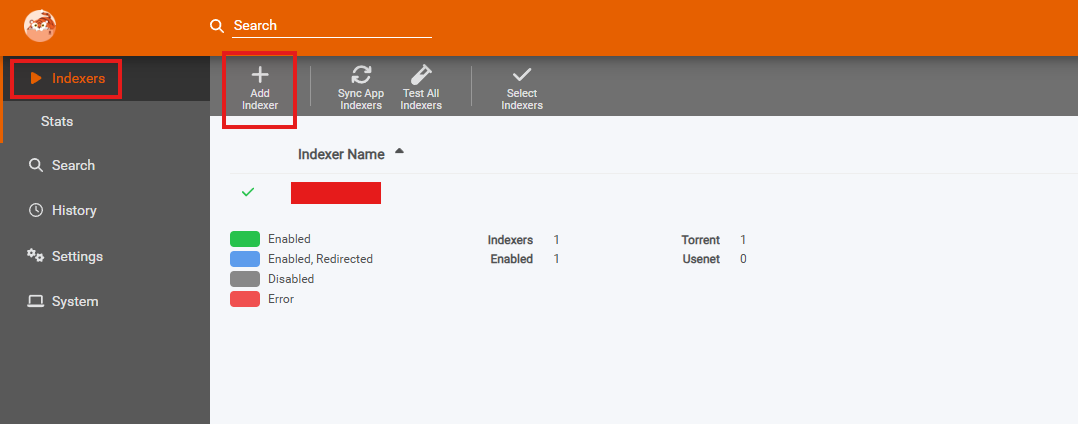Click the Add Indexer plus icon
The height and width of the screenshot is (424, 1078).
tap(260, 75)
